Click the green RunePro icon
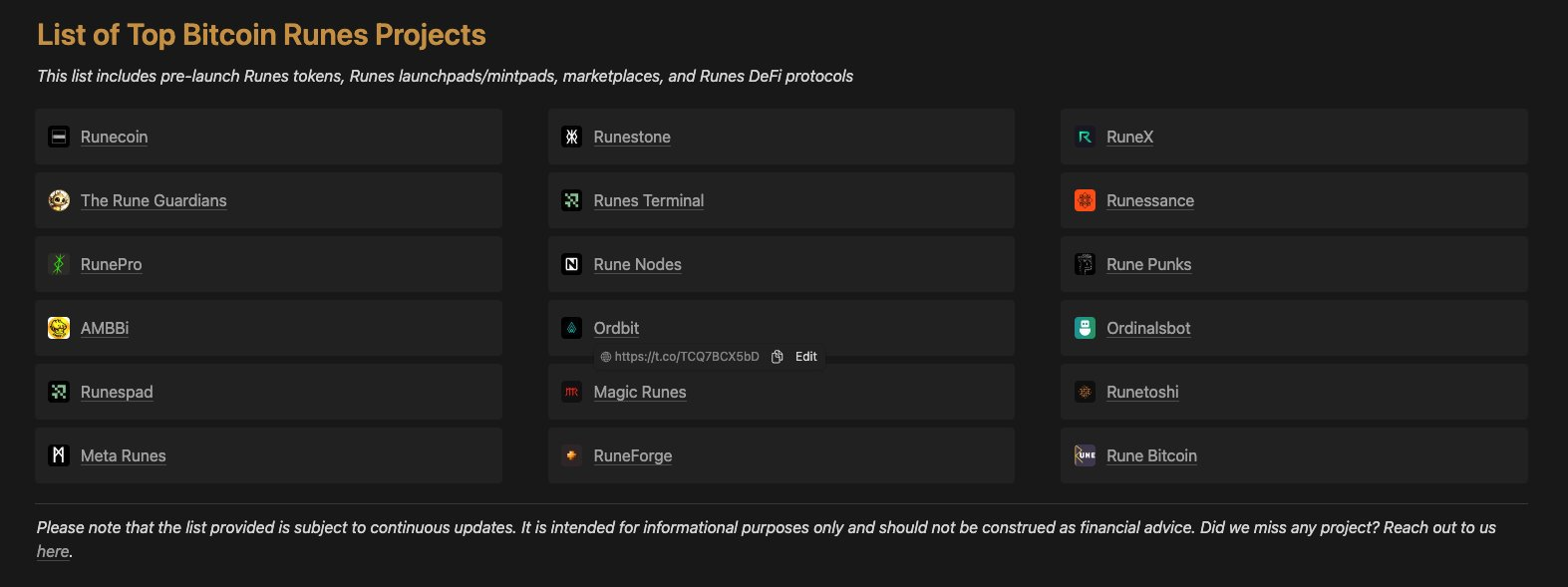The image size is (1568, 587). [x=59, y=264]
